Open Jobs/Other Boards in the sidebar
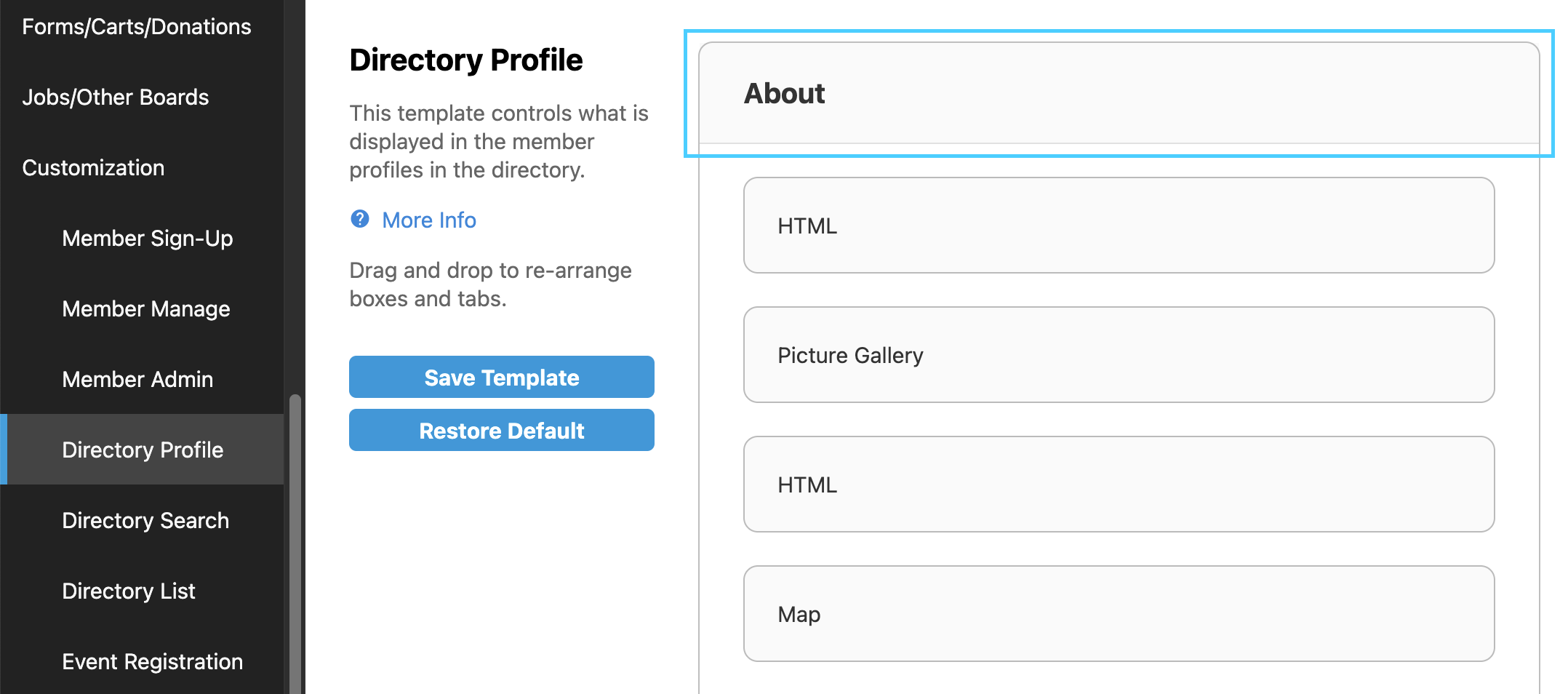This screenshot has height=694, width=1568. 116,97
